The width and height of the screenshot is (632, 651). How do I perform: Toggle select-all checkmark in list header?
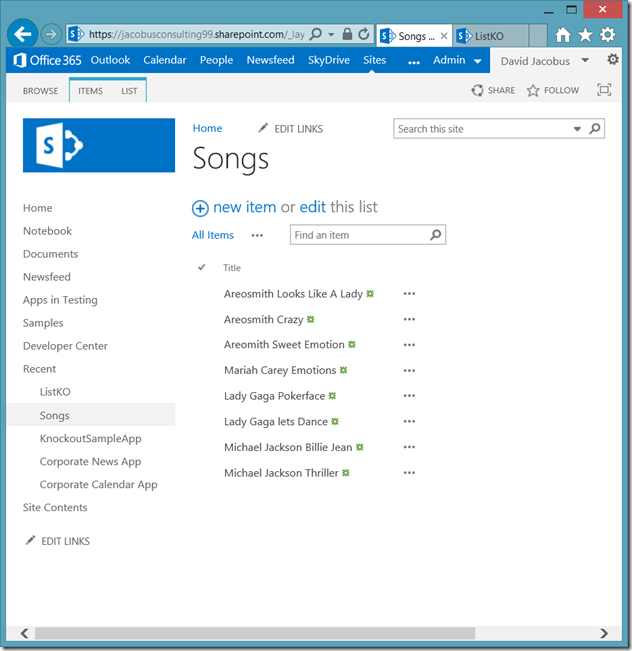pyautogui.click(x=201, y=267)
